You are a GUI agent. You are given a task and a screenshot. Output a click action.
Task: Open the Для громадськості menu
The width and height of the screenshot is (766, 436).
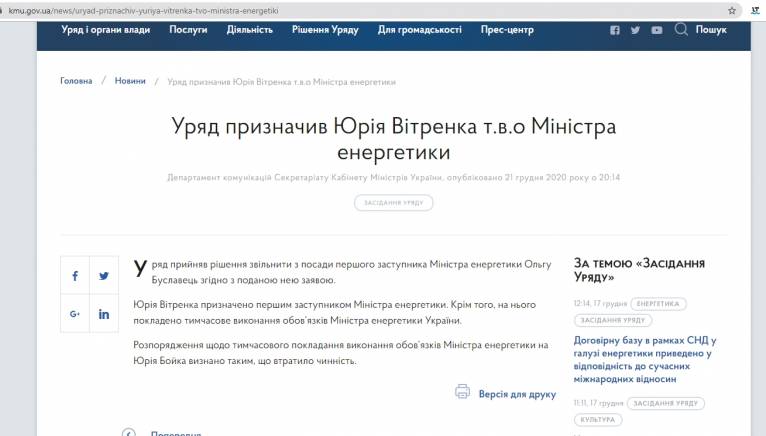pos(420,30)
